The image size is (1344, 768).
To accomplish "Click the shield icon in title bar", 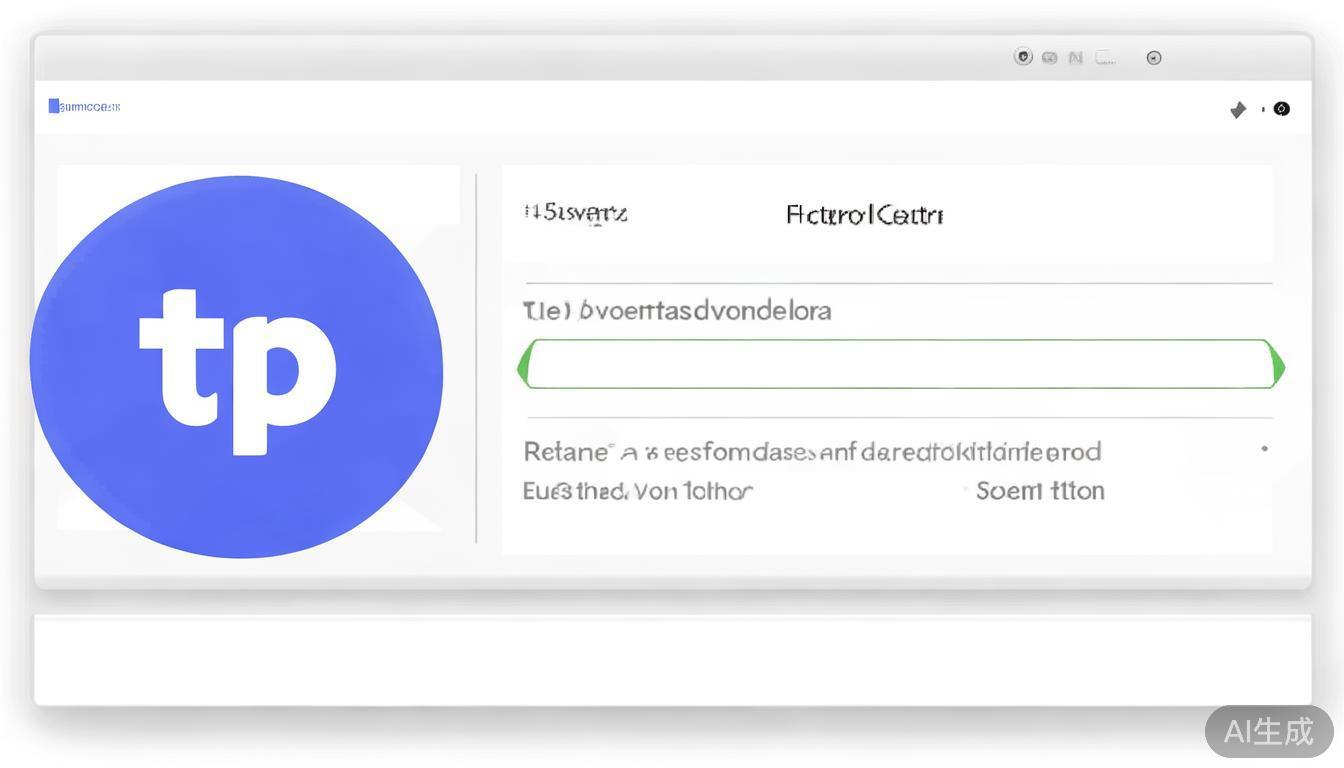I will click(x=1023, y=57).
